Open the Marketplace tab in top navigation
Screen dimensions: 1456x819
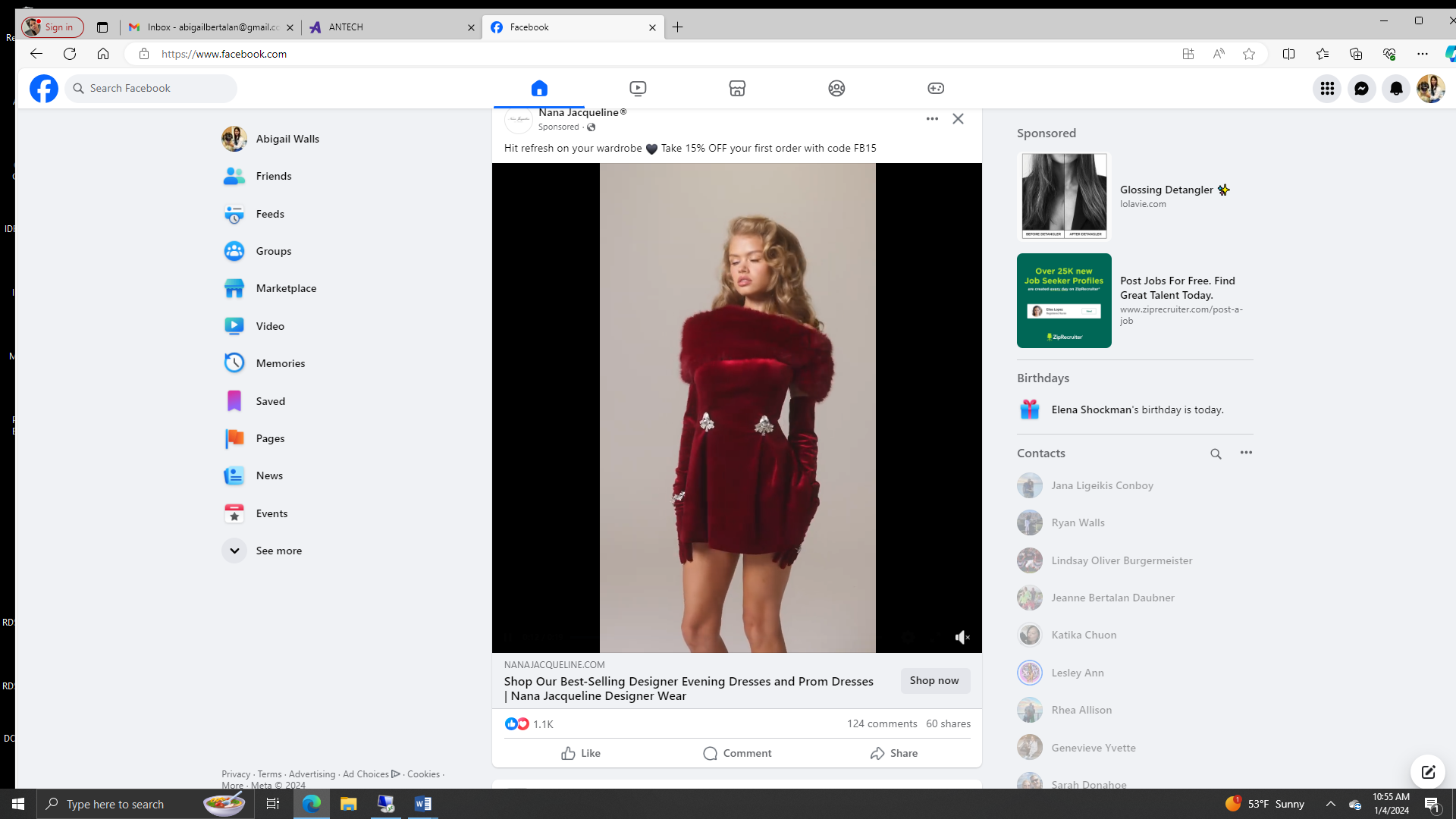click(x=737, y=89)
